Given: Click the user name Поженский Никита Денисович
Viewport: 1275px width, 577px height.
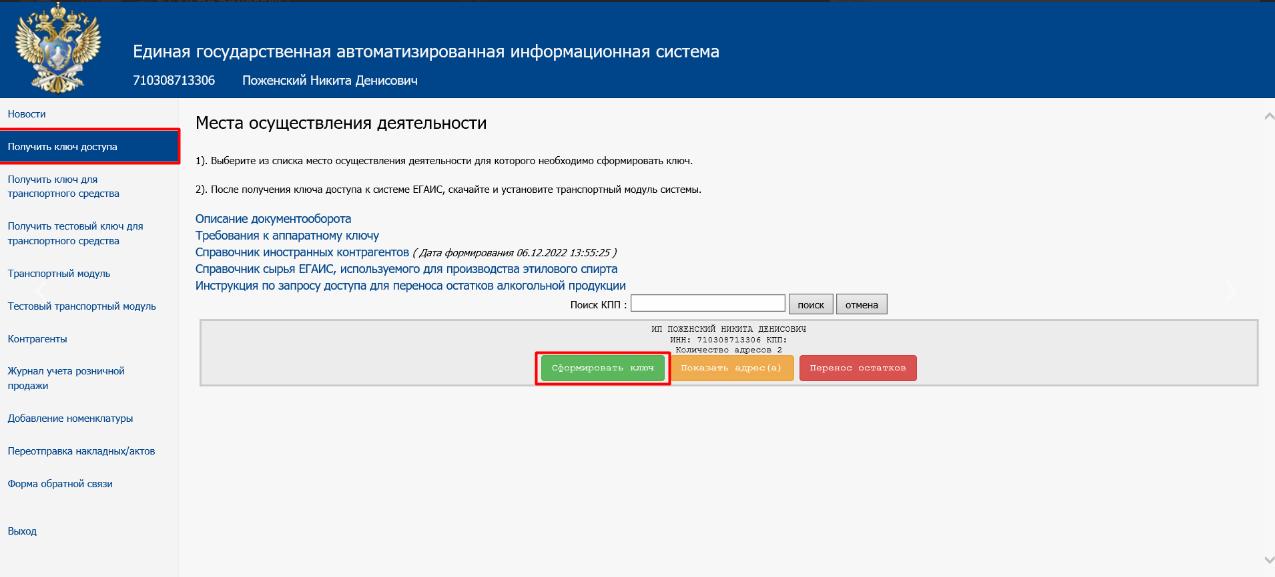Looking at the screenshot, I should [330, 80].
